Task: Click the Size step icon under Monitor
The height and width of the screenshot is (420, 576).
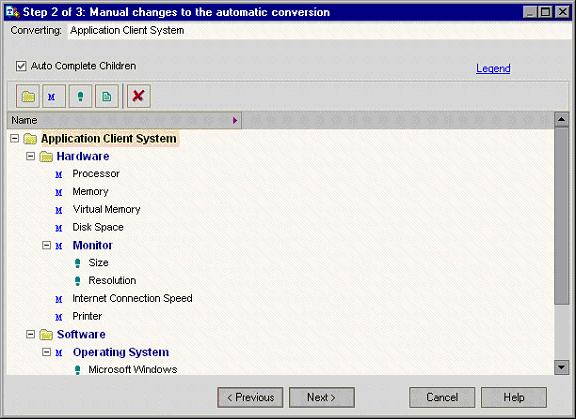Action: click(x=78, y=263)
